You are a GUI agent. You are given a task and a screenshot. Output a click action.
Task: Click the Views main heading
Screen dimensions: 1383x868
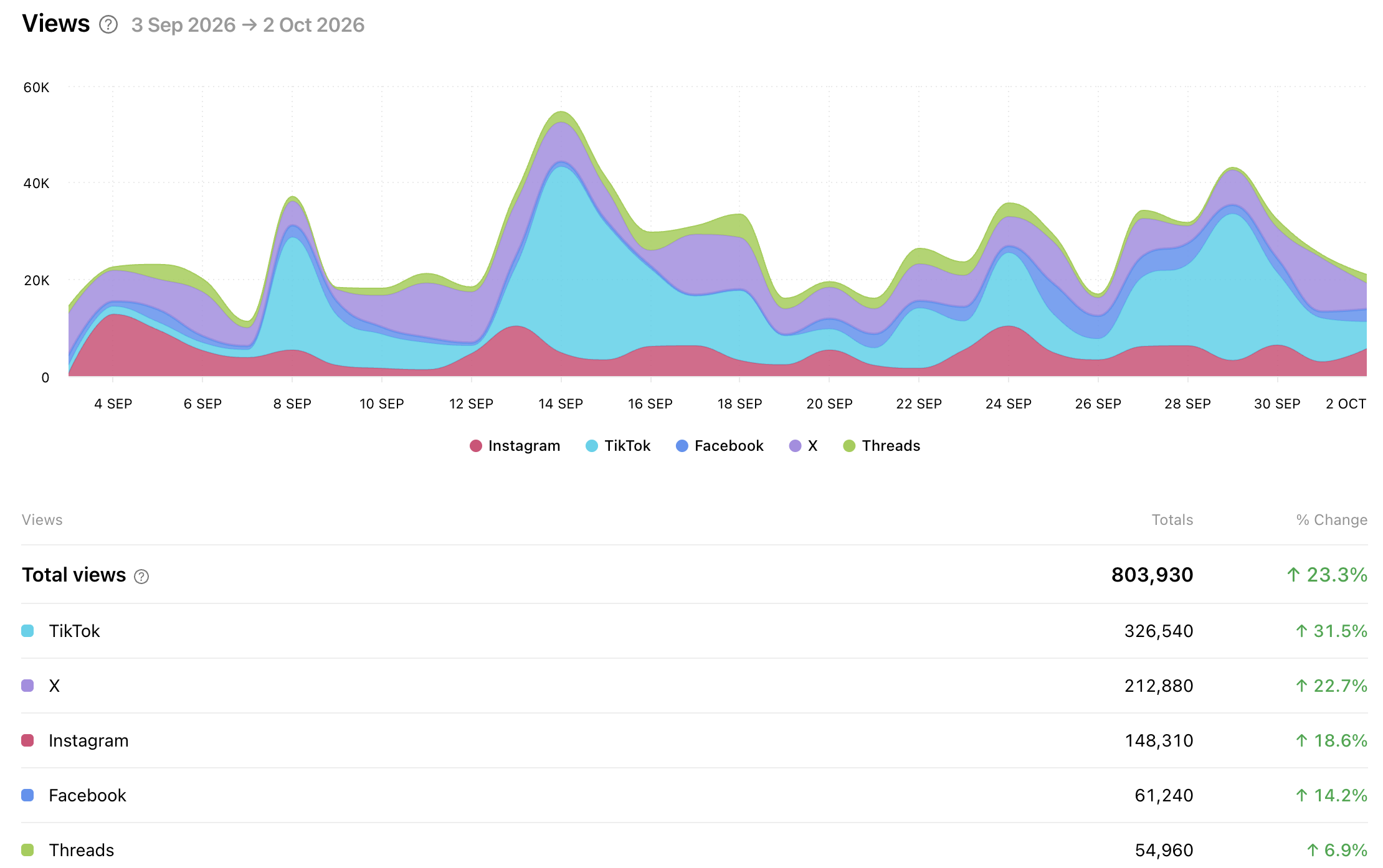(x=56, y=24)
